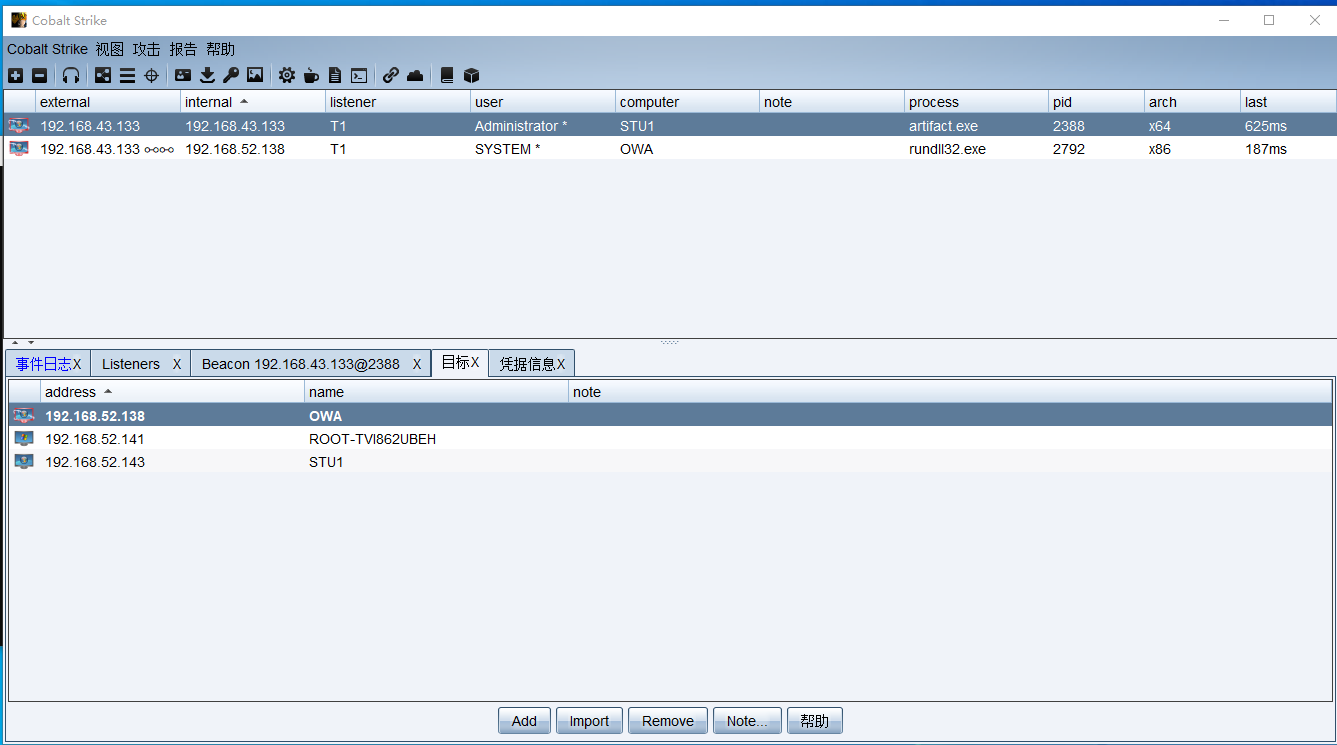Viewport: 1337px width, 745px height.
Task: Click the disconnect from team server minus icon
Action: click(39, 75)
